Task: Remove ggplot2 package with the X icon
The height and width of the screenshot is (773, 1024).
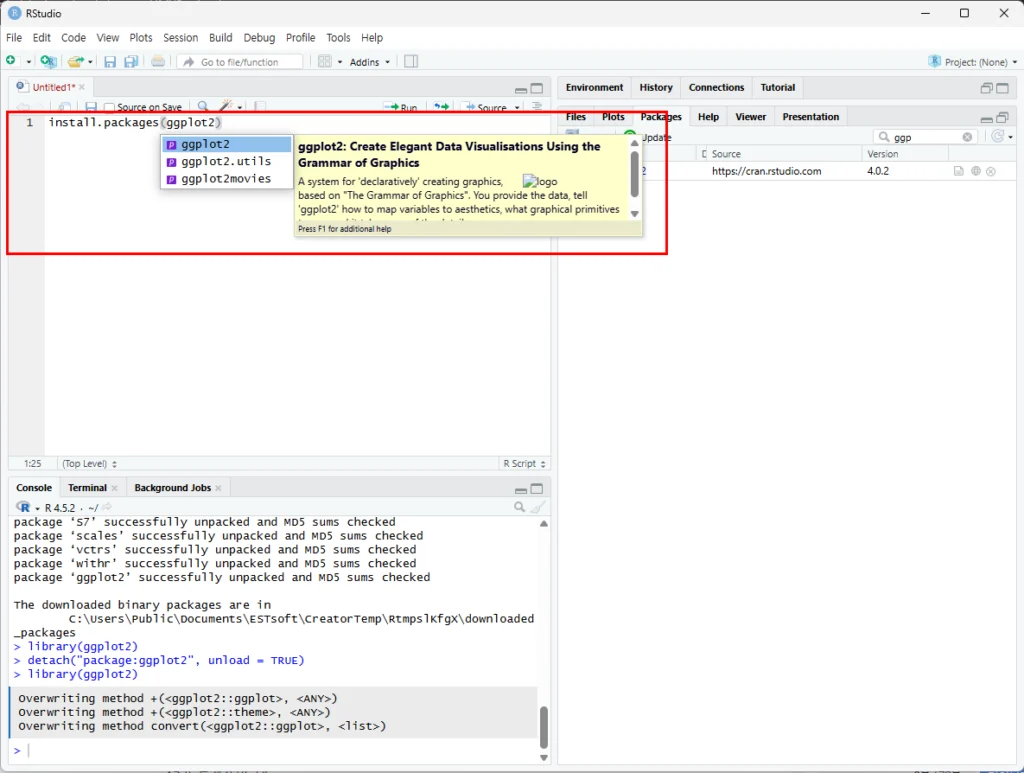Action: 991,171
